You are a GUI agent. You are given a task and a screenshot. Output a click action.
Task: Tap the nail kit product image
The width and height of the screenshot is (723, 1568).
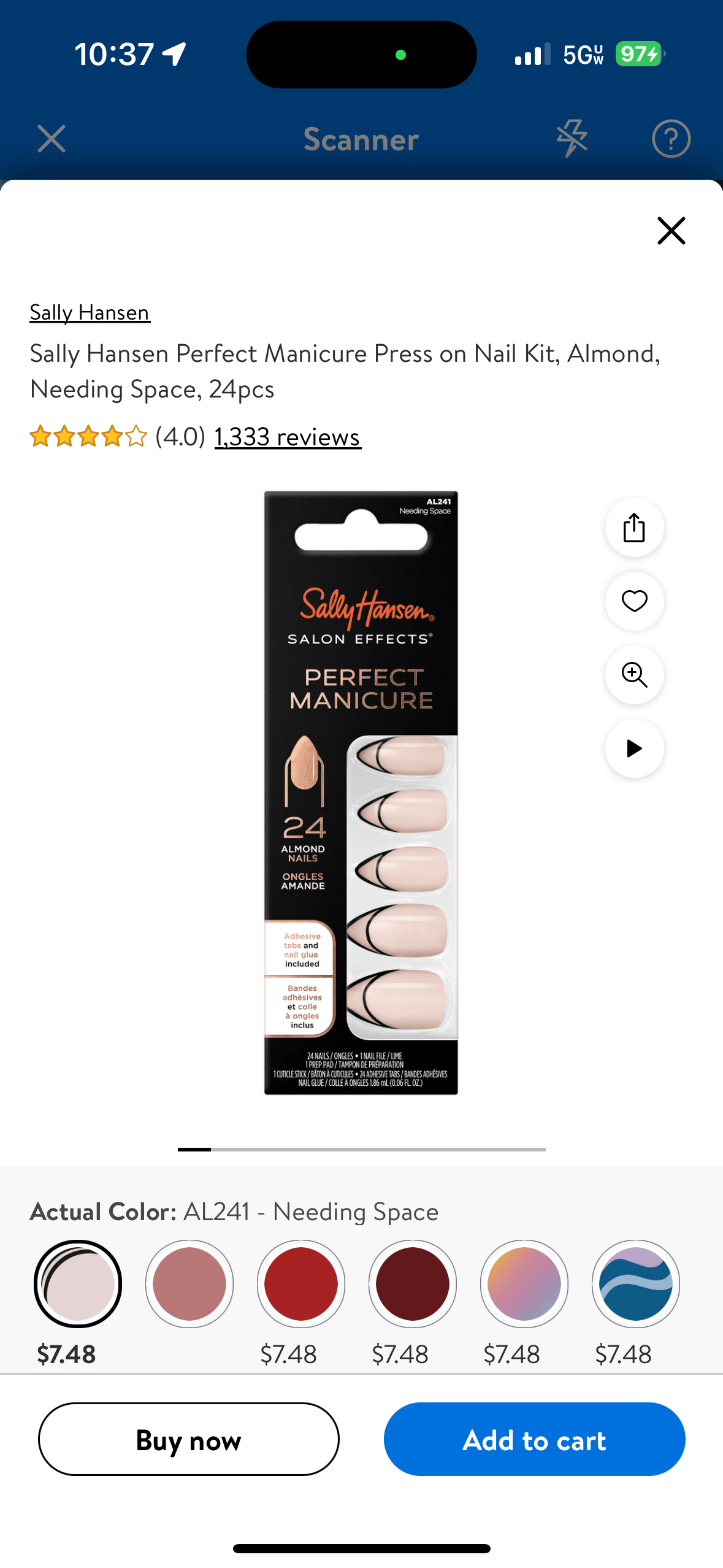[361, 793]
